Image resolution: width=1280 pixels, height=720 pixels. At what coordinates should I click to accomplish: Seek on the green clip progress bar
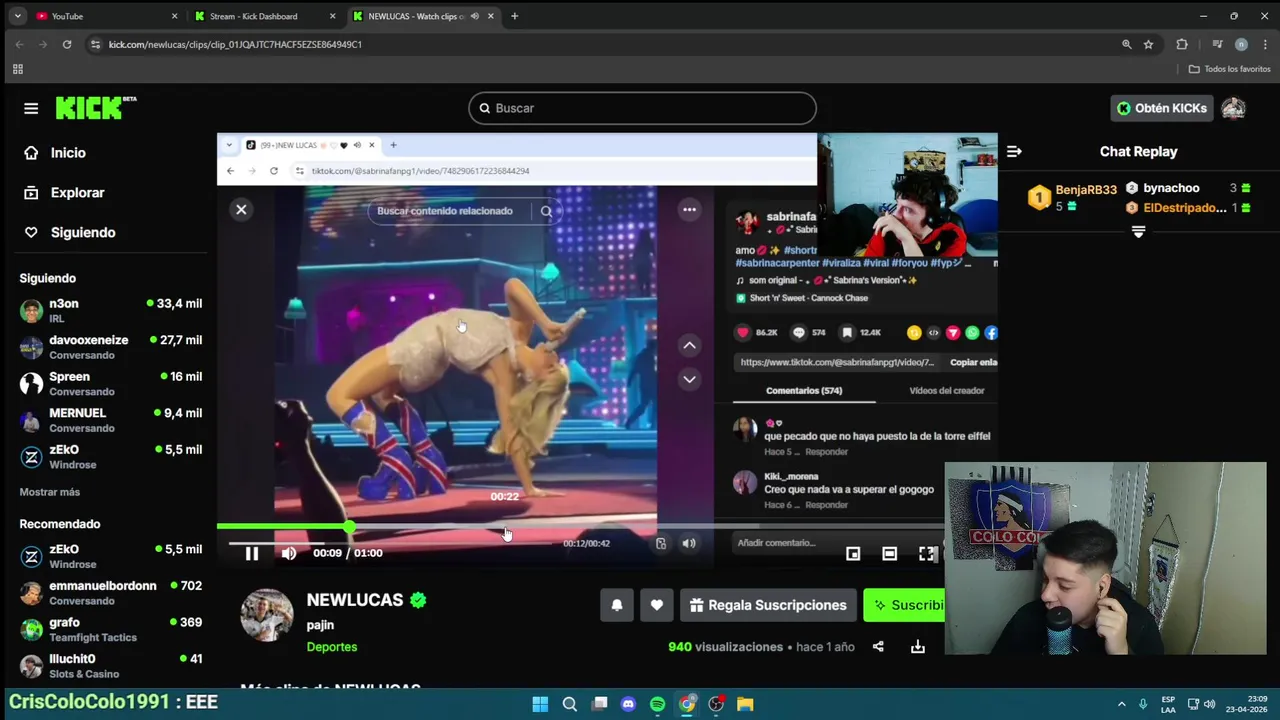pyautogui.click(x=580, y=526)
